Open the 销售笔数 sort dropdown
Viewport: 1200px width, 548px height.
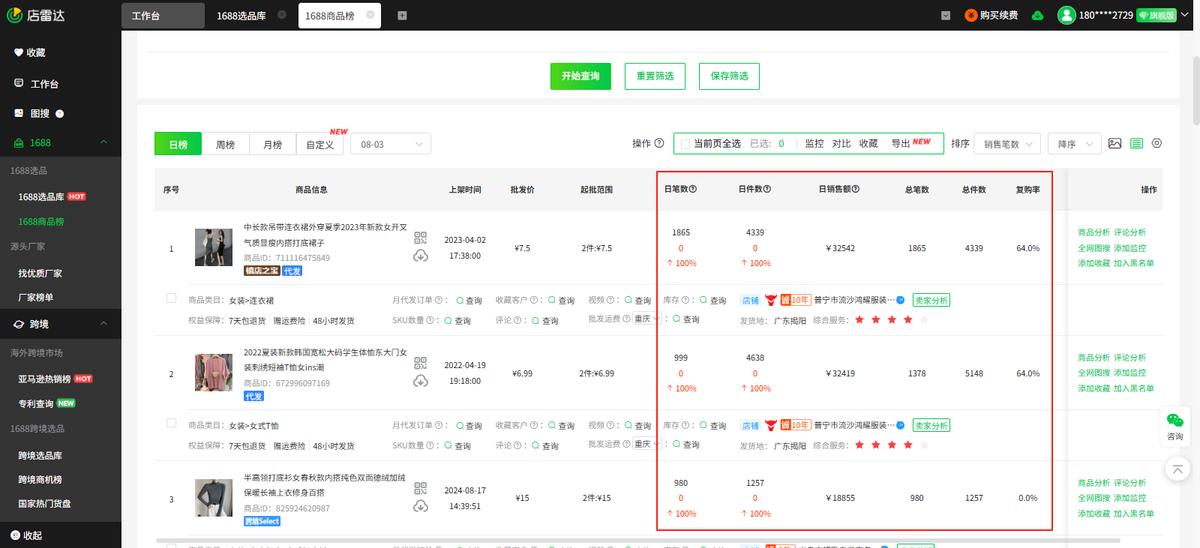tap(1006, 144)
